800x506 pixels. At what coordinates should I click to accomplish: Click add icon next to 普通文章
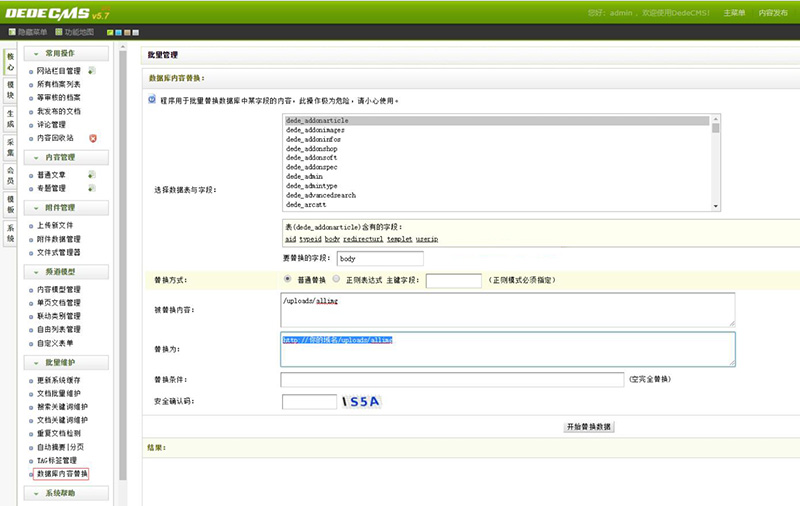(x=92, y=175)
